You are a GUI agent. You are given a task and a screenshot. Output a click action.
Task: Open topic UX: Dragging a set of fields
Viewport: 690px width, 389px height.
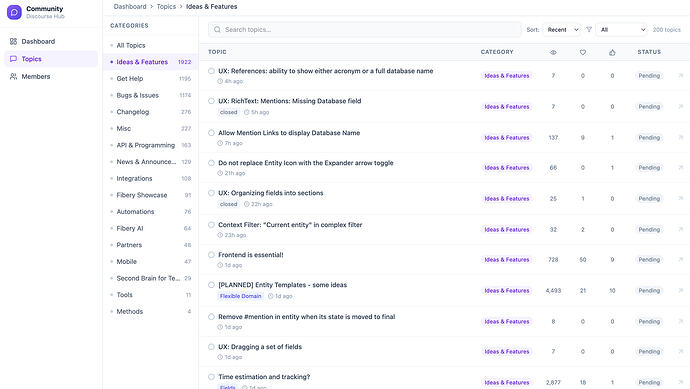point(260,347)
